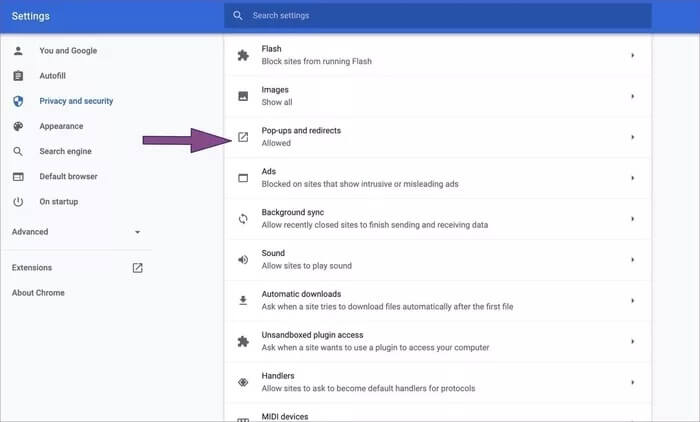Select Privacy and security in the sidebar
Image resolution: width=700 pixels, height=422 pixels.
(x=76, y=101)
